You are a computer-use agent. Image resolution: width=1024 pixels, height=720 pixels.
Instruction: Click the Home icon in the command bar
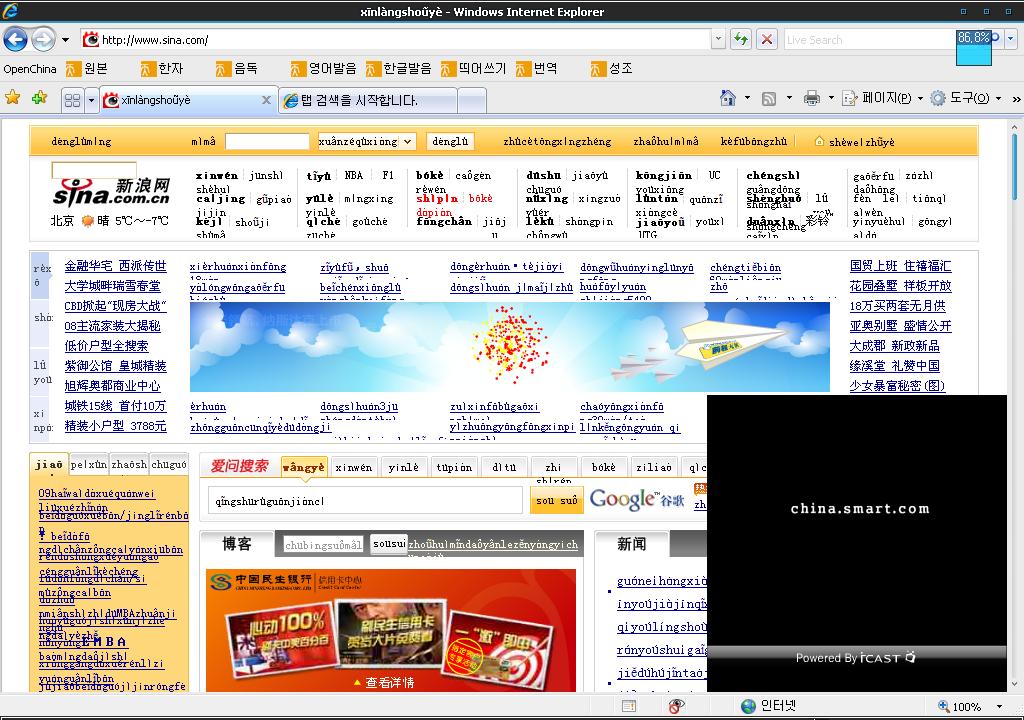coord(728,98)
